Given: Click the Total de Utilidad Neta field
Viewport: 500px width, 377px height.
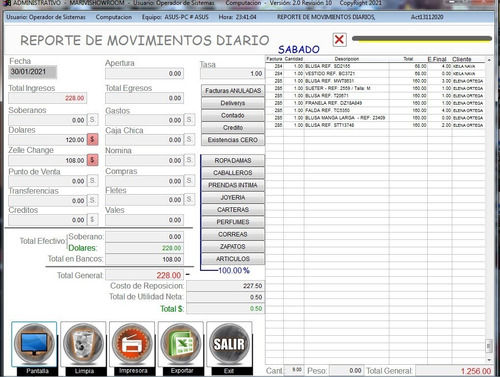Looking at the screenshot, I should [225, 297].
